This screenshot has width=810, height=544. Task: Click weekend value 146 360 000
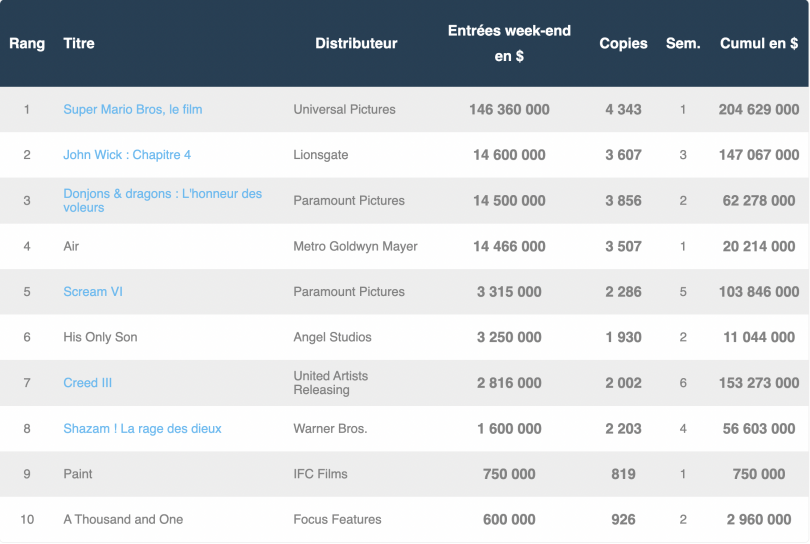tap(509, 110)
